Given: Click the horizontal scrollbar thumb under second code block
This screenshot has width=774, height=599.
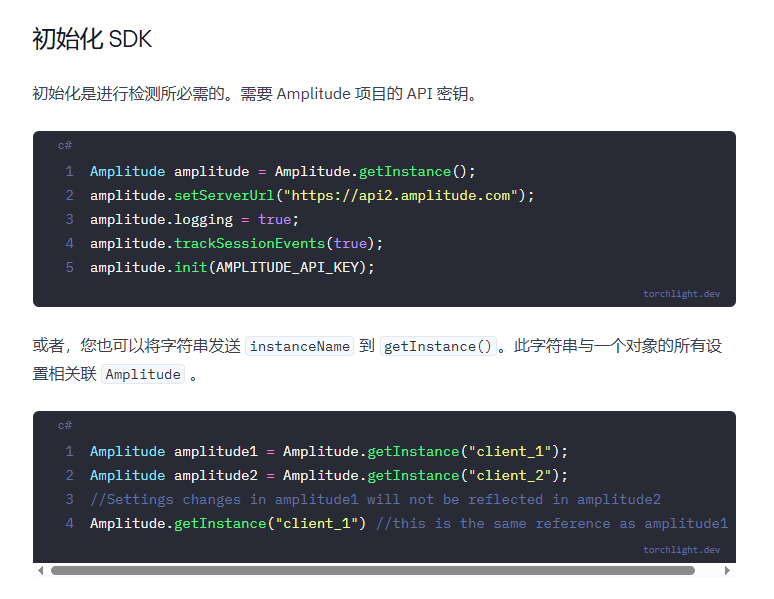Looking at the screenshot, I should click(373, 570).
